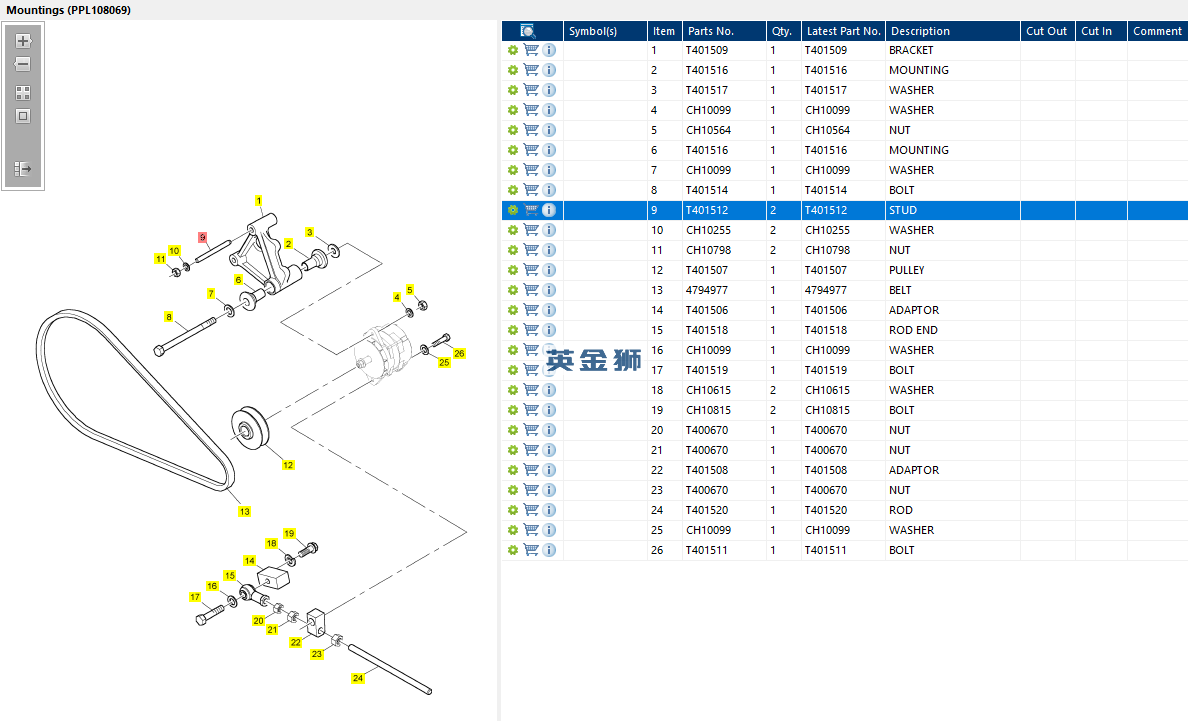
Task: Select part number T401509 cell
Action: 707,50
